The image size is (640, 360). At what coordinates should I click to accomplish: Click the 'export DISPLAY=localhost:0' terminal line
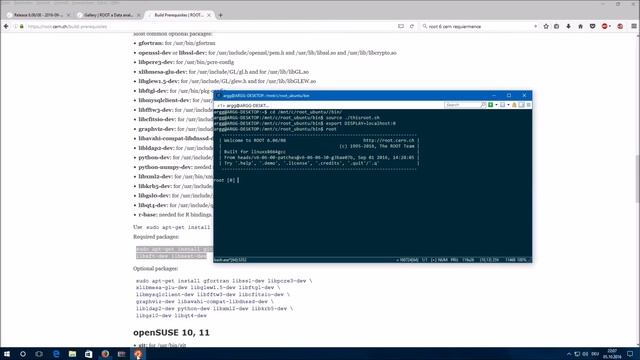[x=360, y=123]
